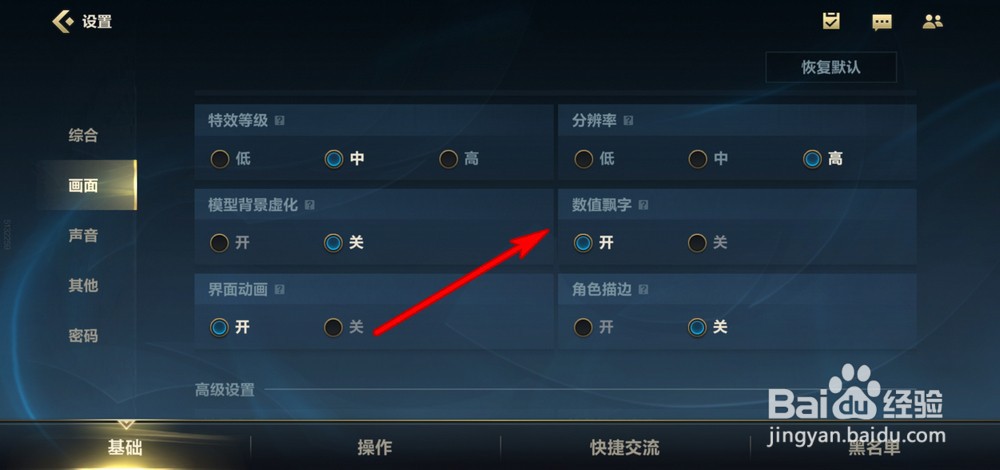Open the 综合 settings category

[84, 135]
